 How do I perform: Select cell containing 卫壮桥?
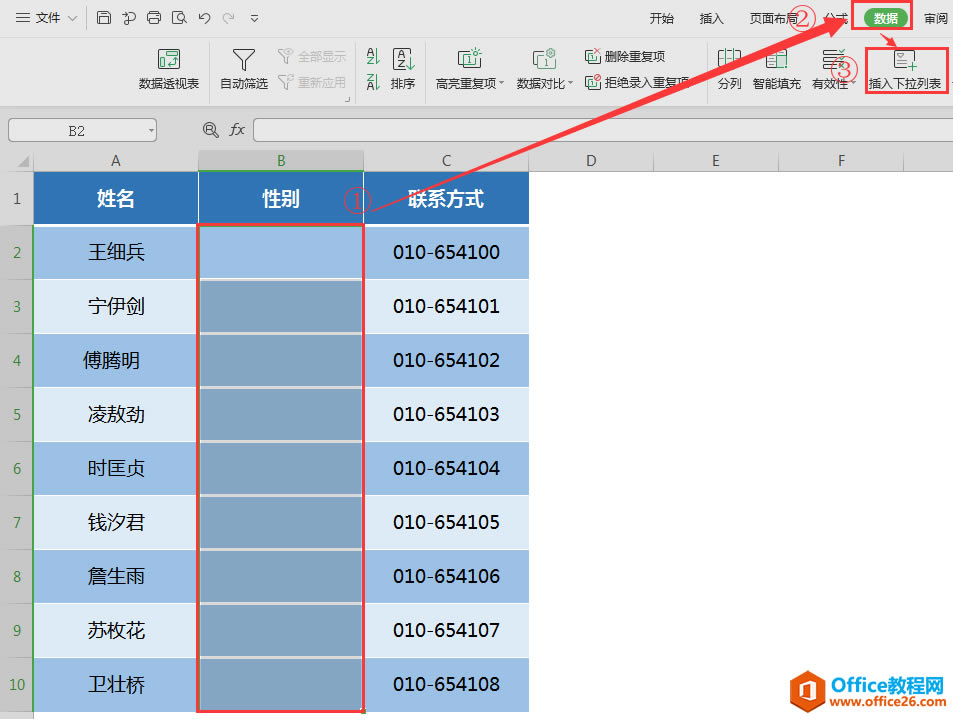(115, 684)
